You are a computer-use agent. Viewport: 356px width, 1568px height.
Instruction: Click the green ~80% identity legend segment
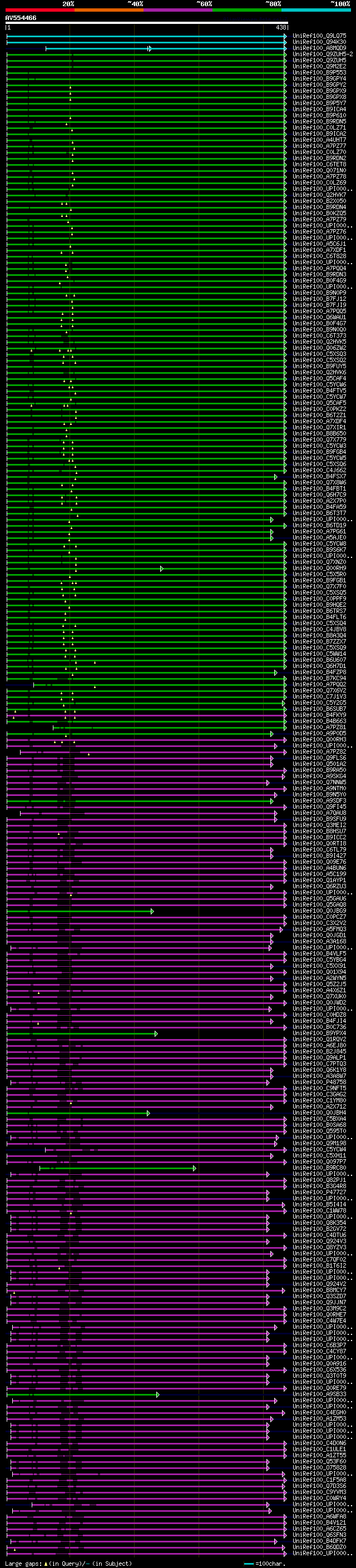point(247,10)
